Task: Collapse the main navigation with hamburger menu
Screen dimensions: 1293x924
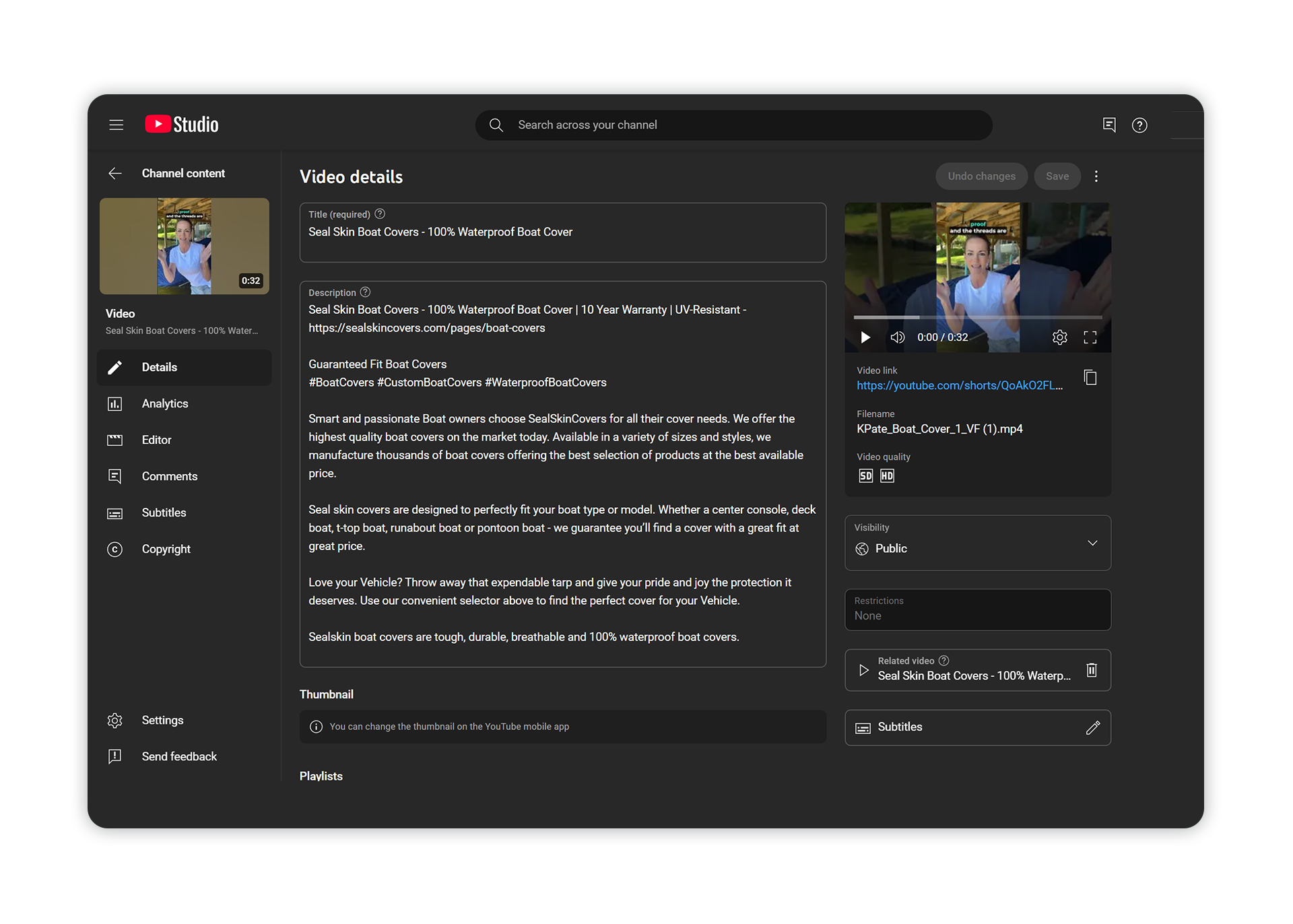Action: (x=116, y=124)
